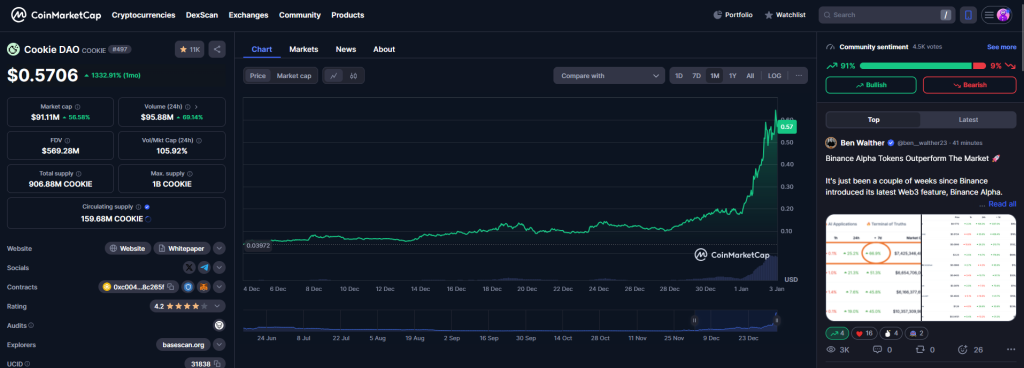The height and width of the screenshot is (368, 1024).
Task: Click the FDV info icon
Action: click(x=67, y=140)
